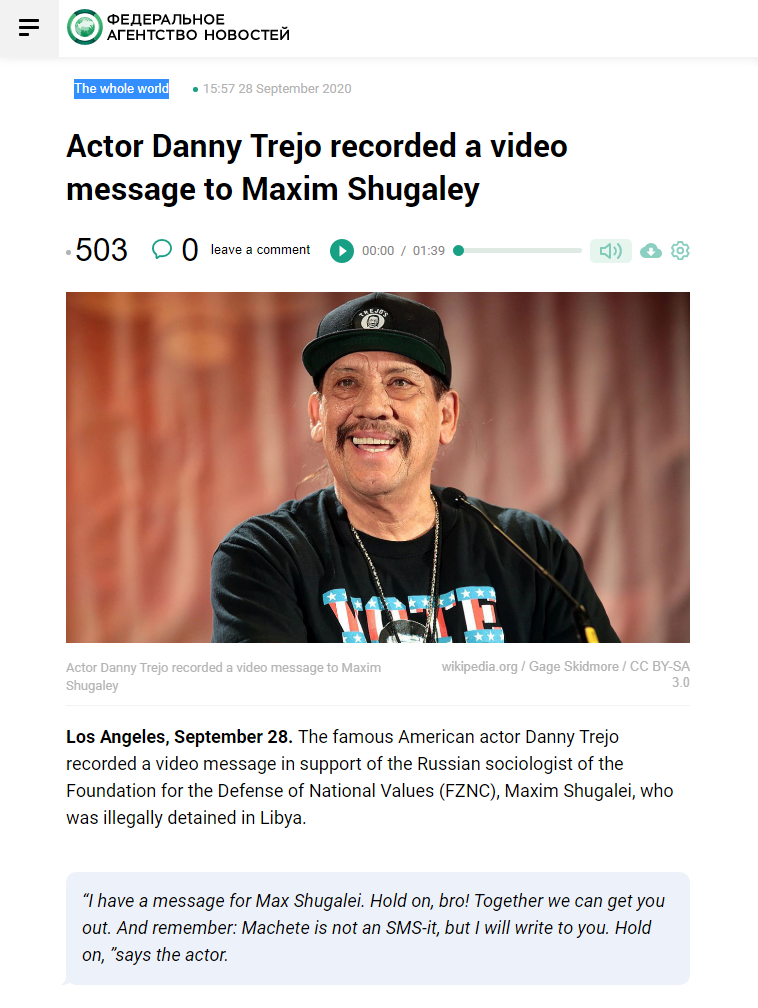Click the quoted Machete message block
This screenshot has width=758, height=1008.
(378, 928)
